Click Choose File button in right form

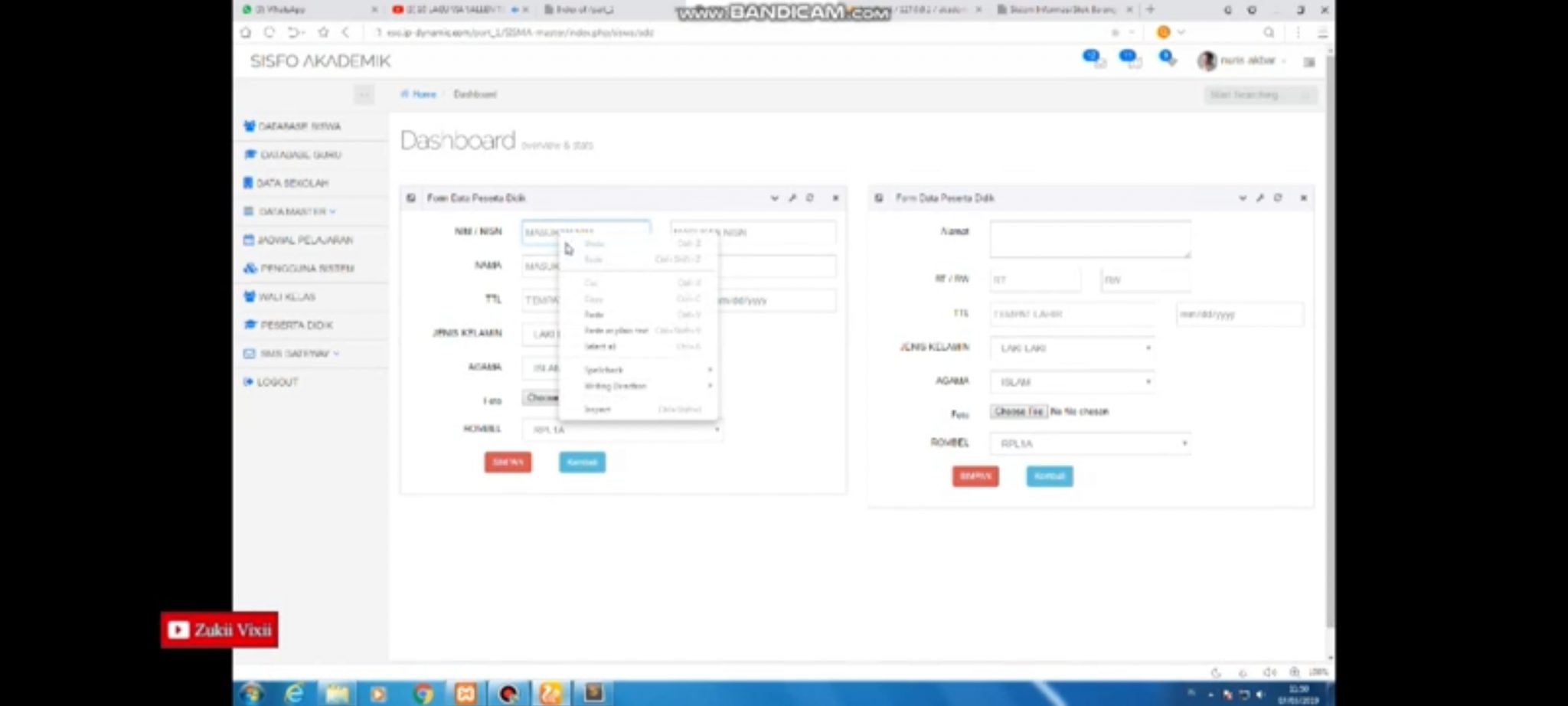[1018, 412]
